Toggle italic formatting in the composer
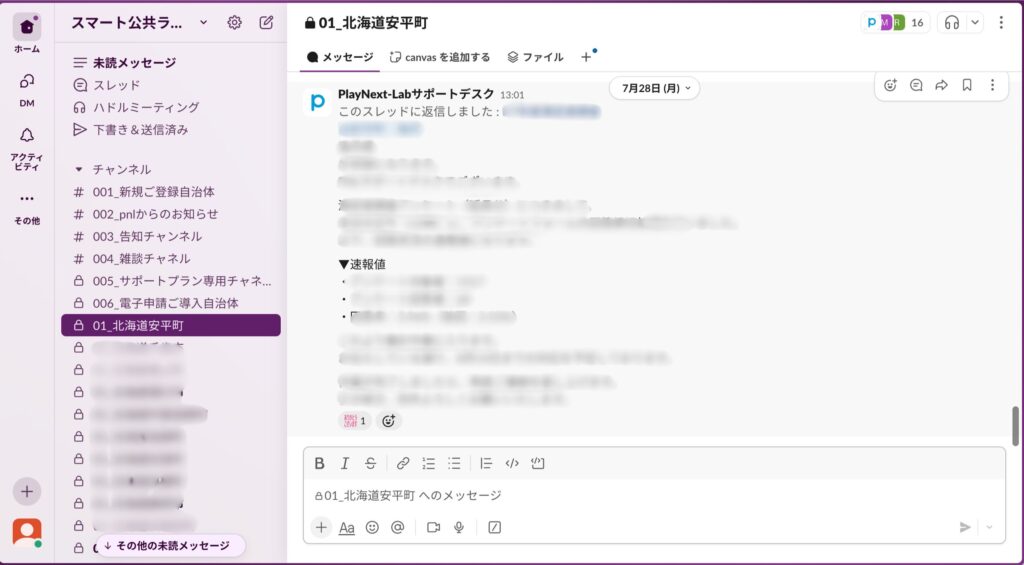Image resolution: width=1024 pixels, height=565 pixels. (x=345, y=463)
